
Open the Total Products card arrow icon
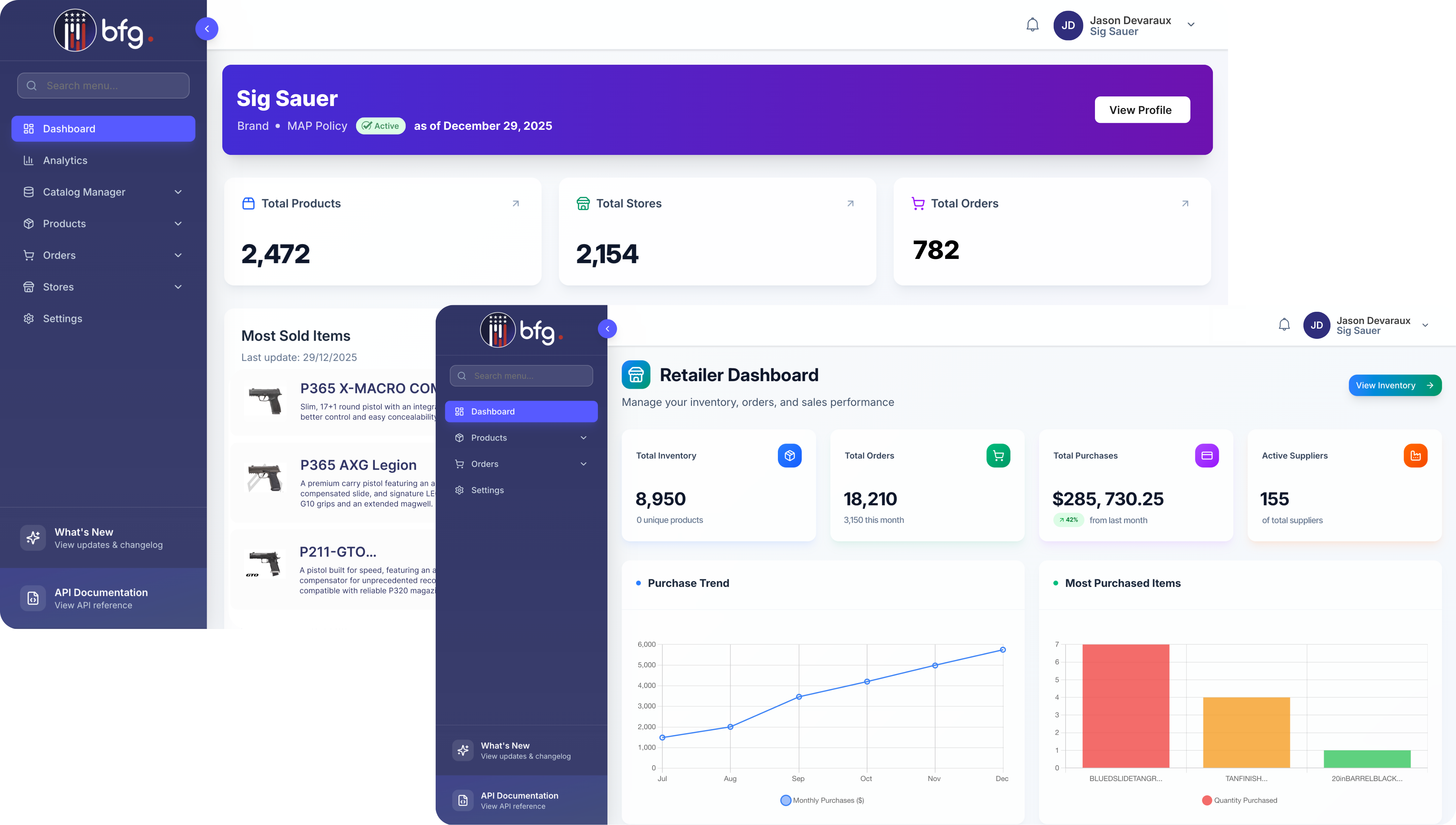click(516, 203)
